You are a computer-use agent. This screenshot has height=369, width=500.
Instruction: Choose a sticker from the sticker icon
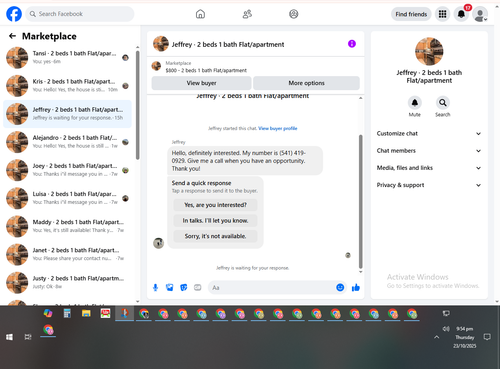[x=184, y=287]
